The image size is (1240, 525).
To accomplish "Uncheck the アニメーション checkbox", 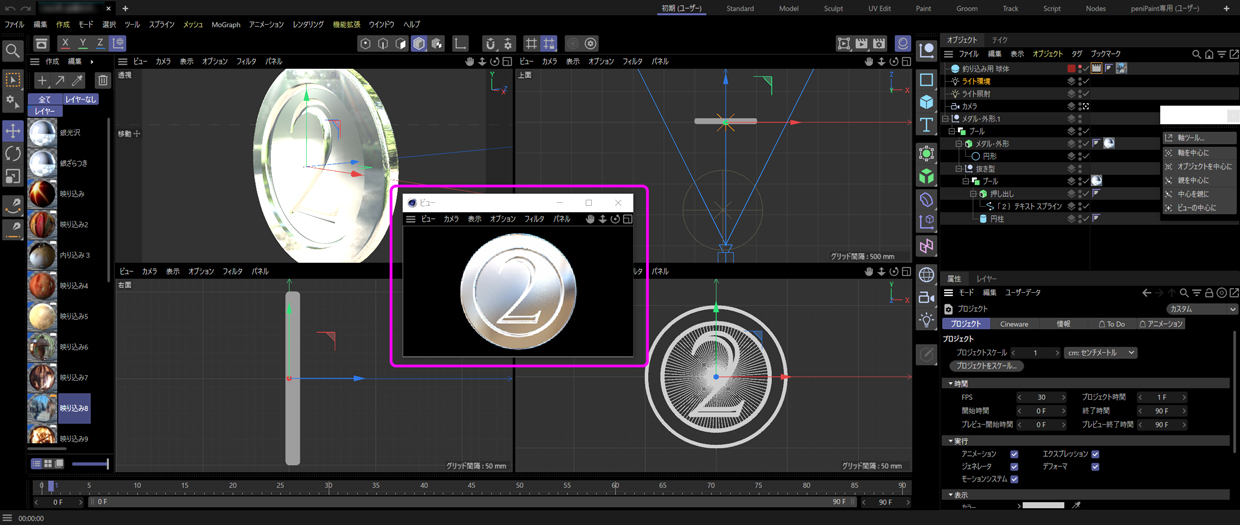I will (1014, 454).
